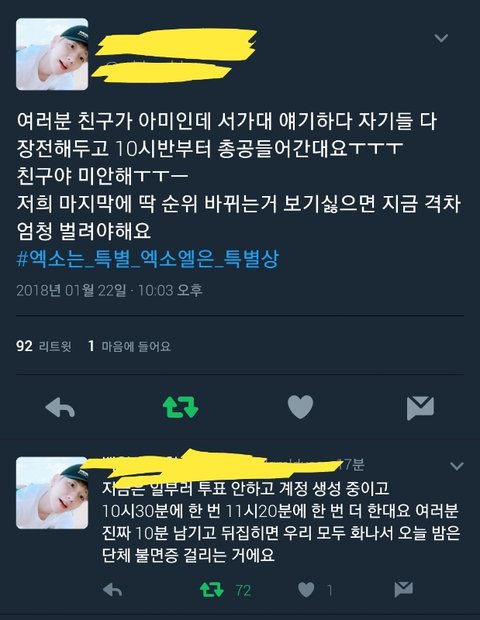Reply to the main tweet

[x=60, y=407]
